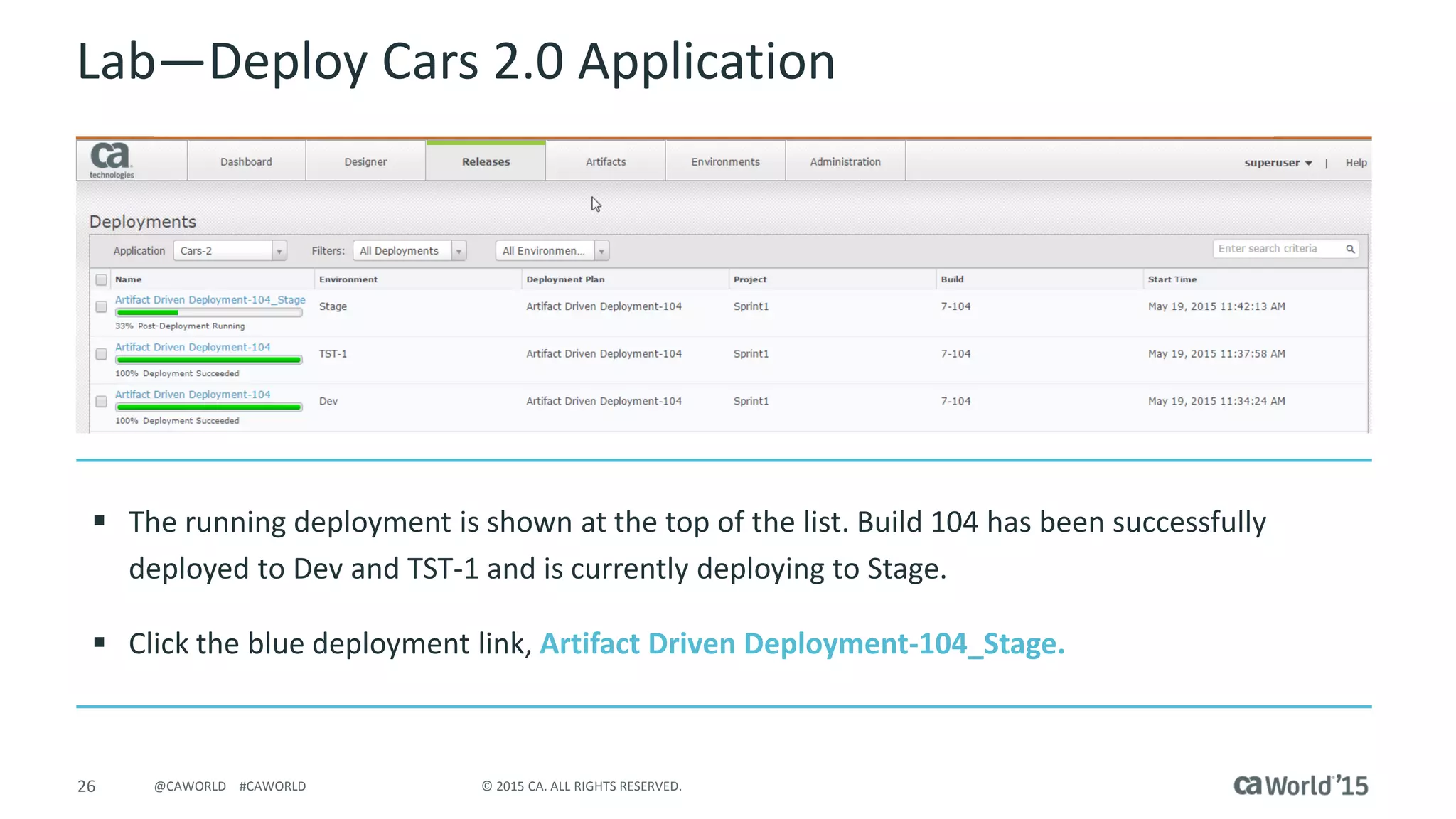Open the Dev Artifact Driven Deployment-104 link
The width and height of the screenshot is (1456, 819).
coord(193,395)
